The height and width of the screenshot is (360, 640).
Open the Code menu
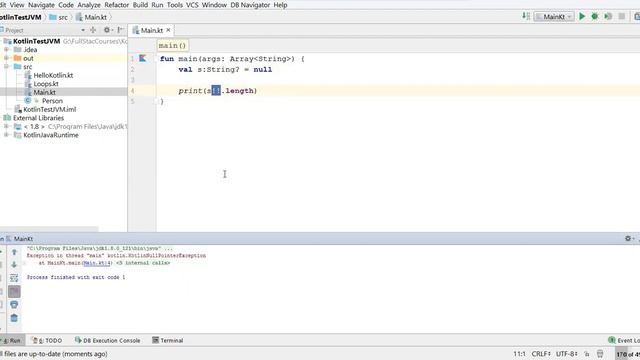click(x=66, y=5)
